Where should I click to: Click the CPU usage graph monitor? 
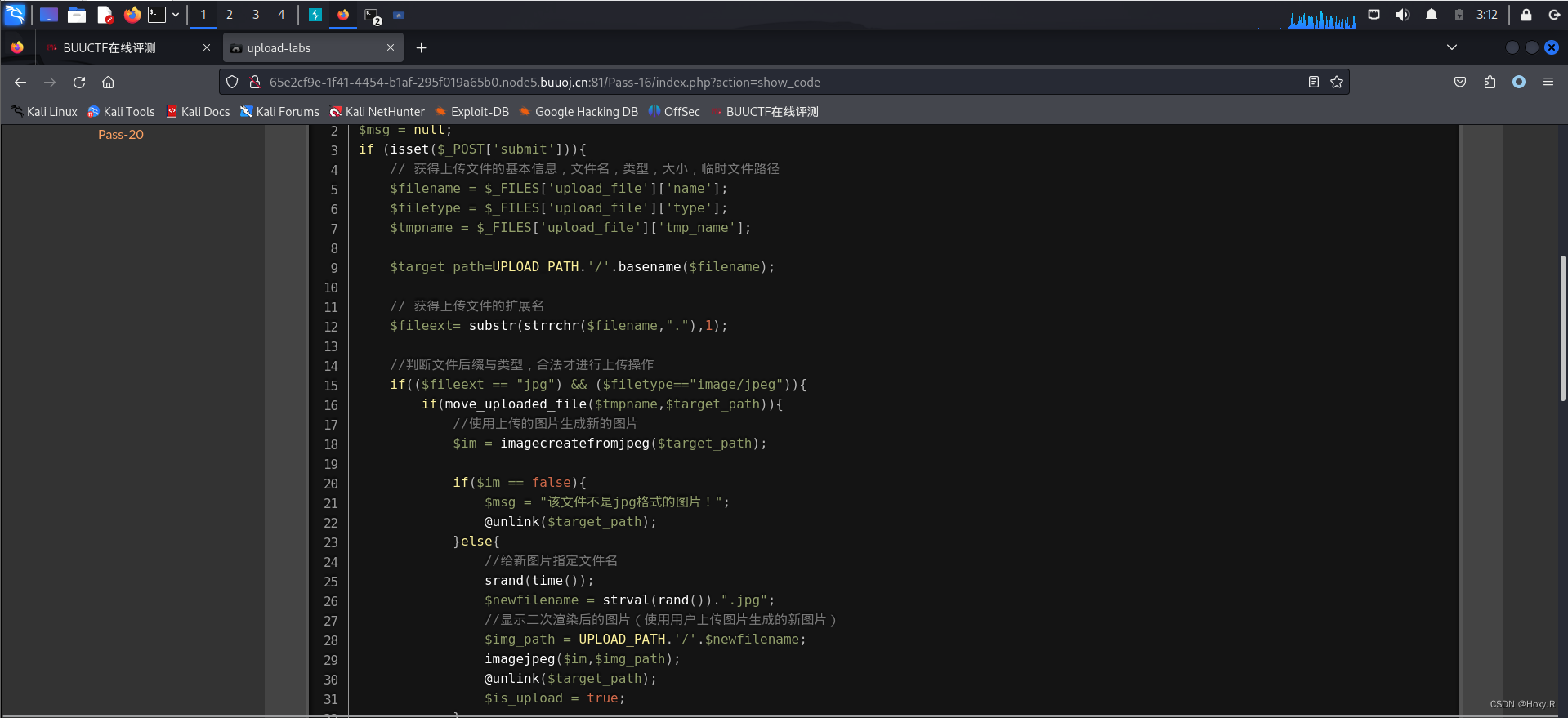[x=1322, y=19]
